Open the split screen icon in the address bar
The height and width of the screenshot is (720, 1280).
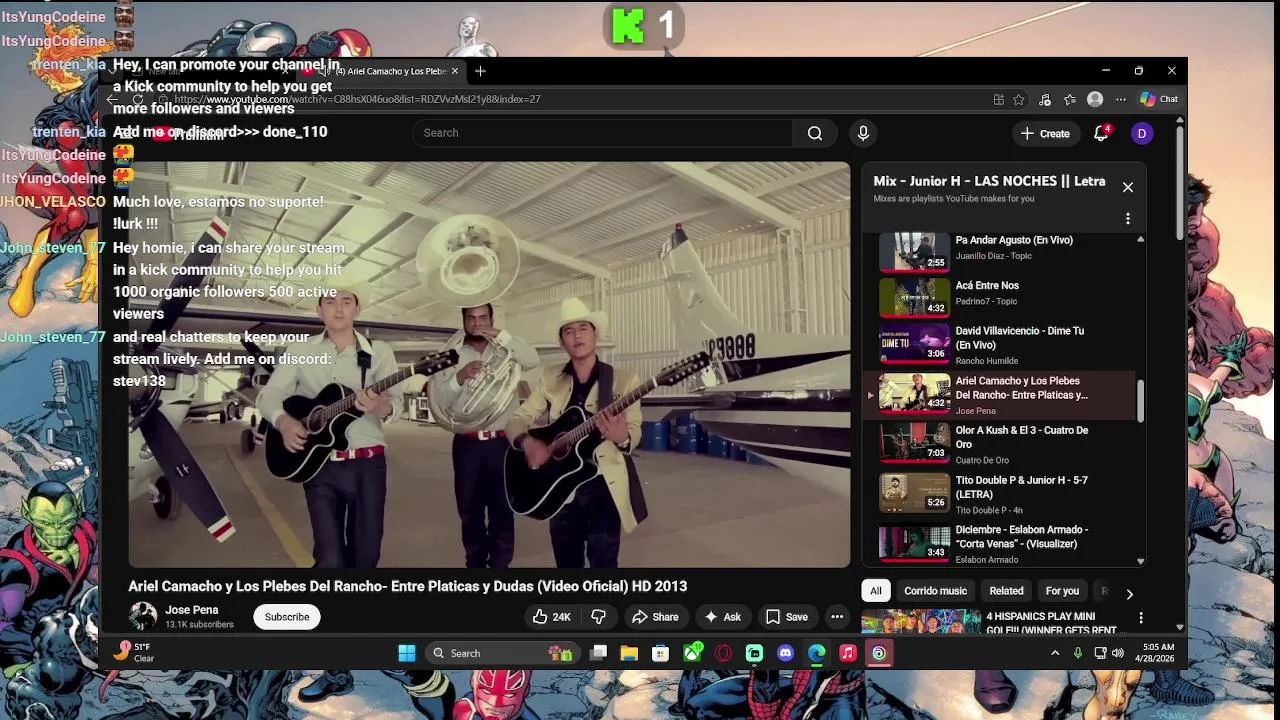click(998, 99)
